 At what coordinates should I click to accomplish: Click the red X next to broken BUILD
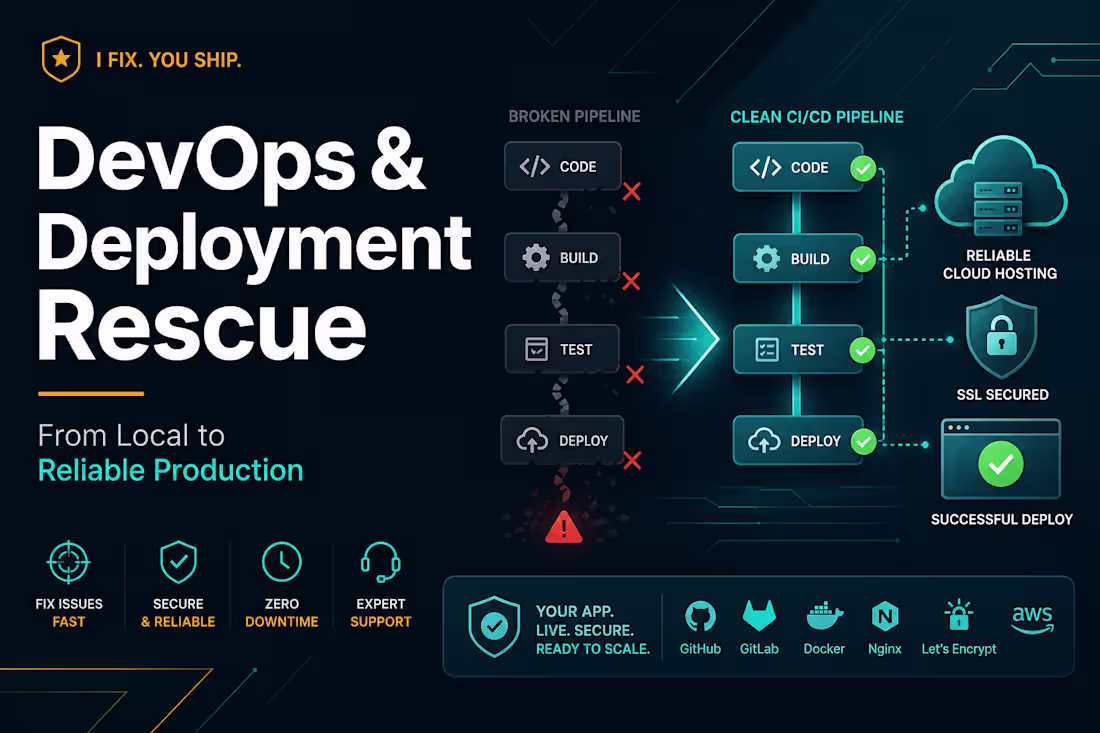(631, 281)
